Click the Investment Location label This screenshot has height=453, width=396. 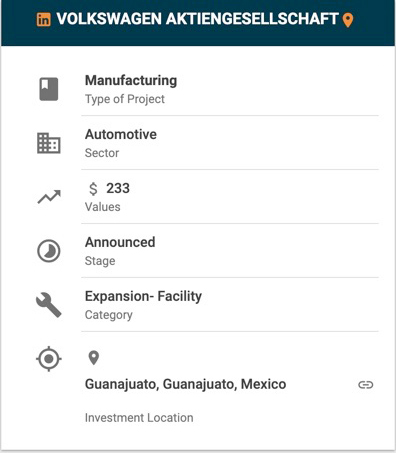(x=139, y=418)
